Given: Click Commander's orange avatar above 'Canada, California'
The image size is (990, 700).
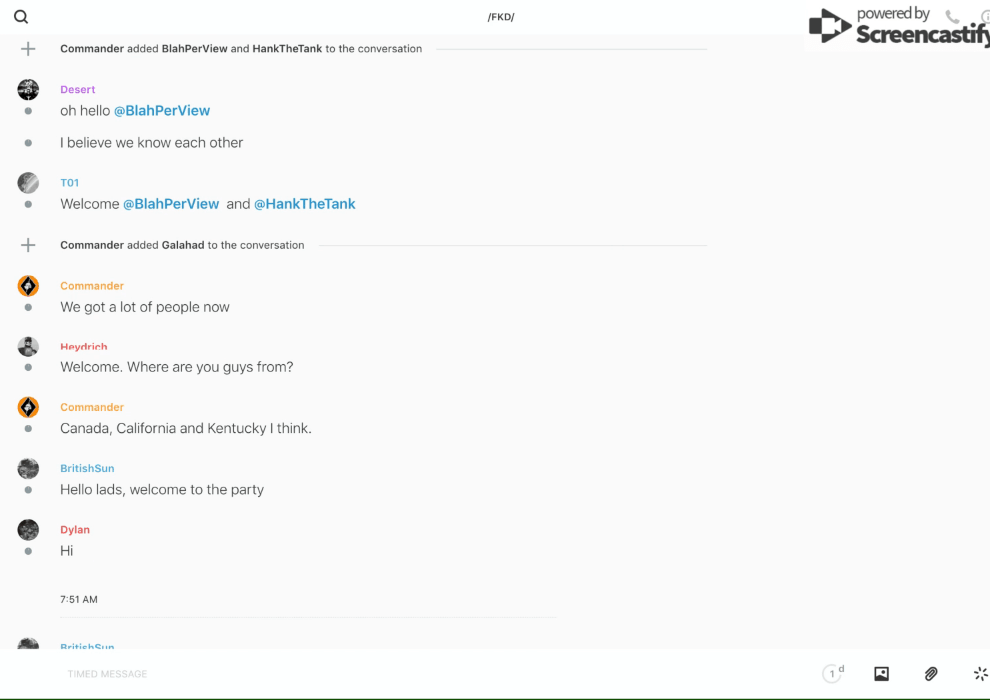Looking at the screenshot, I should [28, 407].
